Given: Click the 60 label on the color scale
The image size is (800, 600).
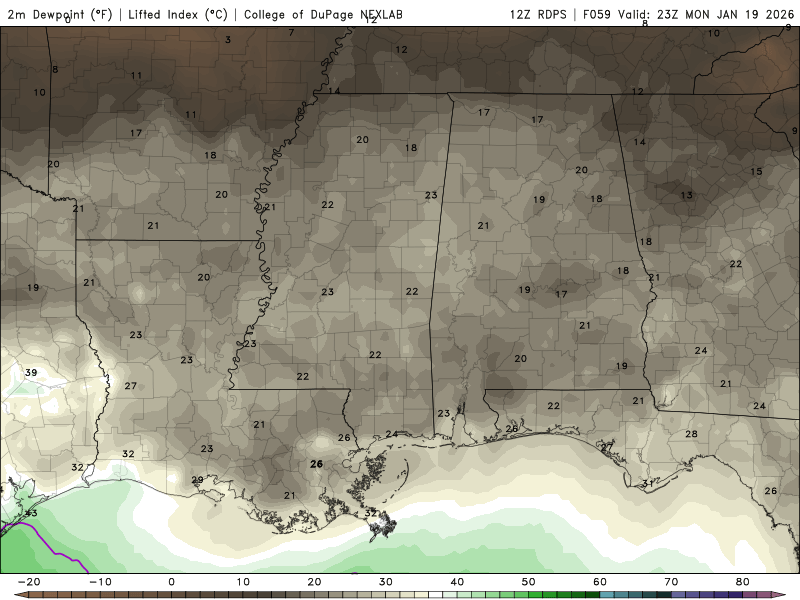Looking at the screenshot, I should coord(600,582).
